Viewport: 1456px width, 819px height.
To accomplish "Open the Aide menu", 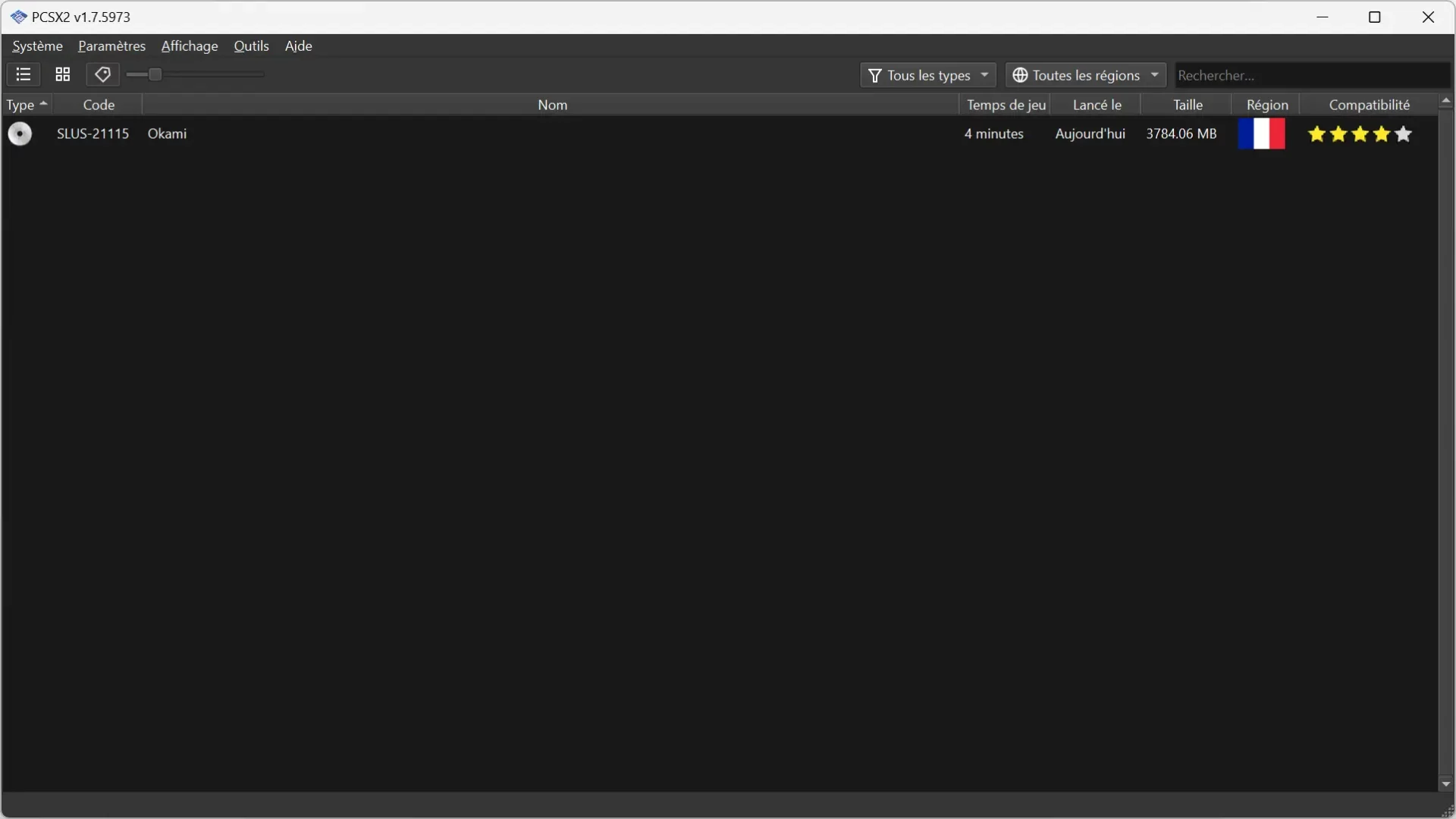I will coord(298,46).
